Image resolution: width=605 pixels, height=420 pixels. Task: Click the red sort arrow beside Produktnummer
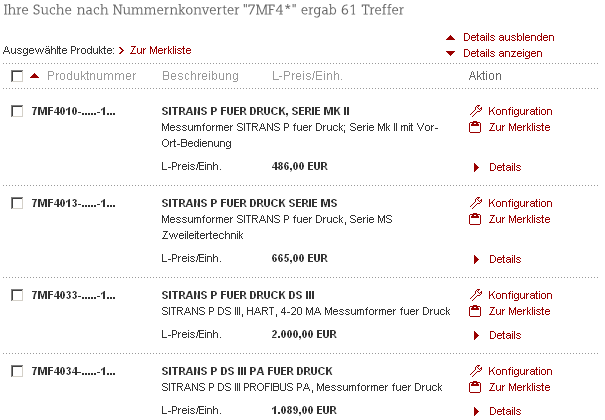(x=35, y=76)
